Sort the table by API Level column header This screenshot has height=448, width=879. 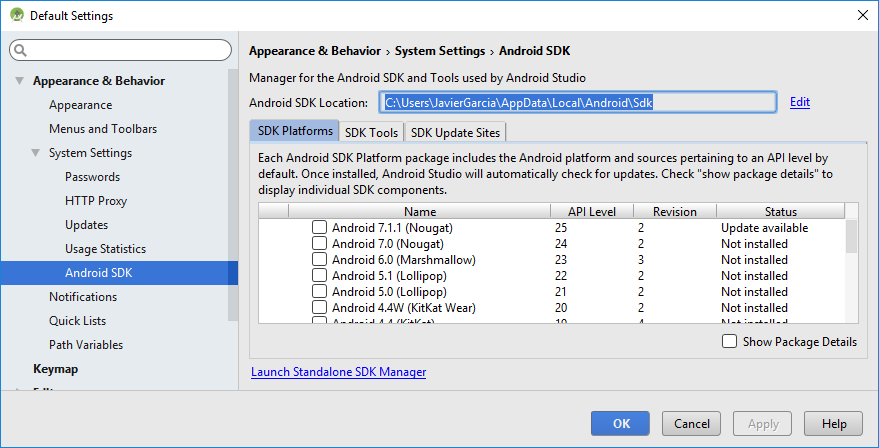pyautogui.click(x=592, y=211)
